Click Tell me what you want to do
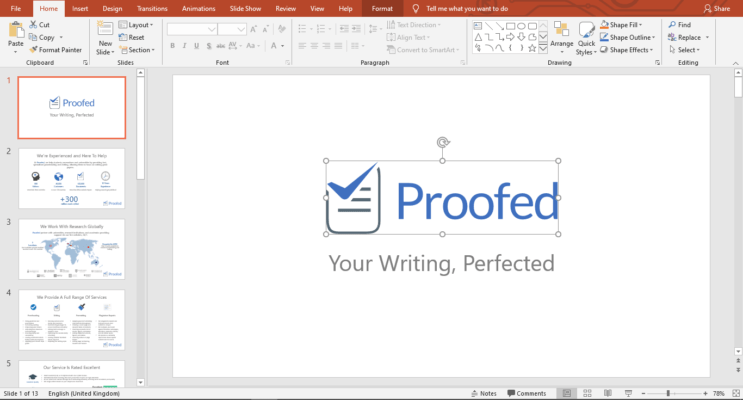 coord(467,9)
